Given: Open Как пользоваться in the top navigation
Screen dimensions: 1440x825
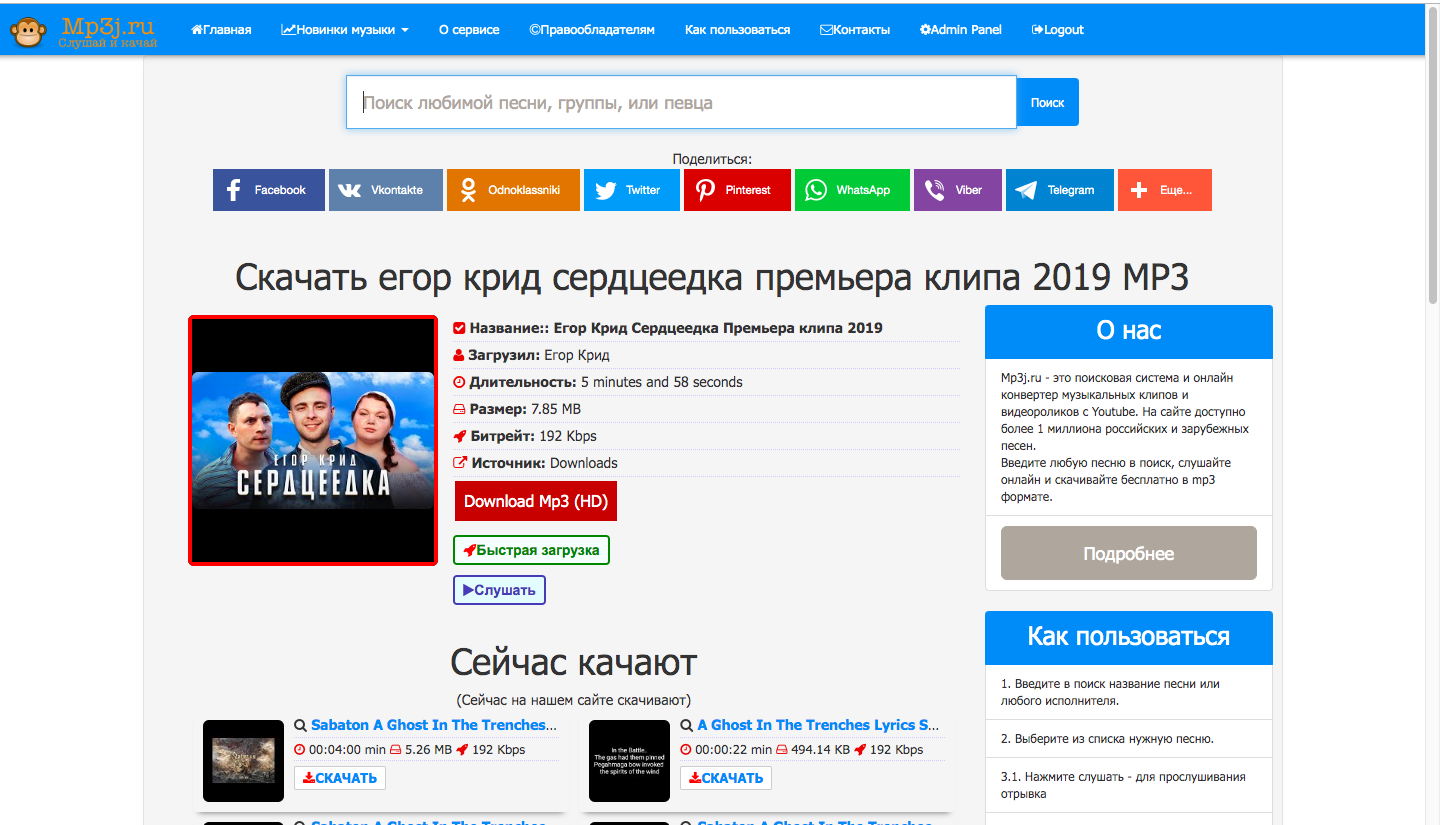Looking at the screenshot, I should pos(737,30).
